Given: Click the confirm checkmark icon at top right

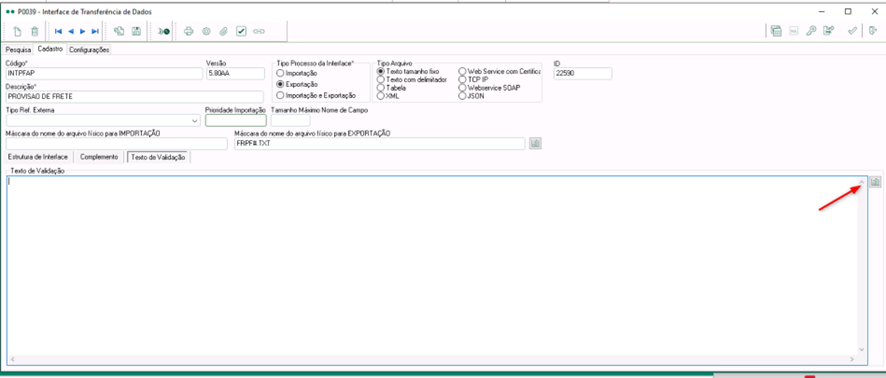Looking at the screenshot, I should [852, 32].
